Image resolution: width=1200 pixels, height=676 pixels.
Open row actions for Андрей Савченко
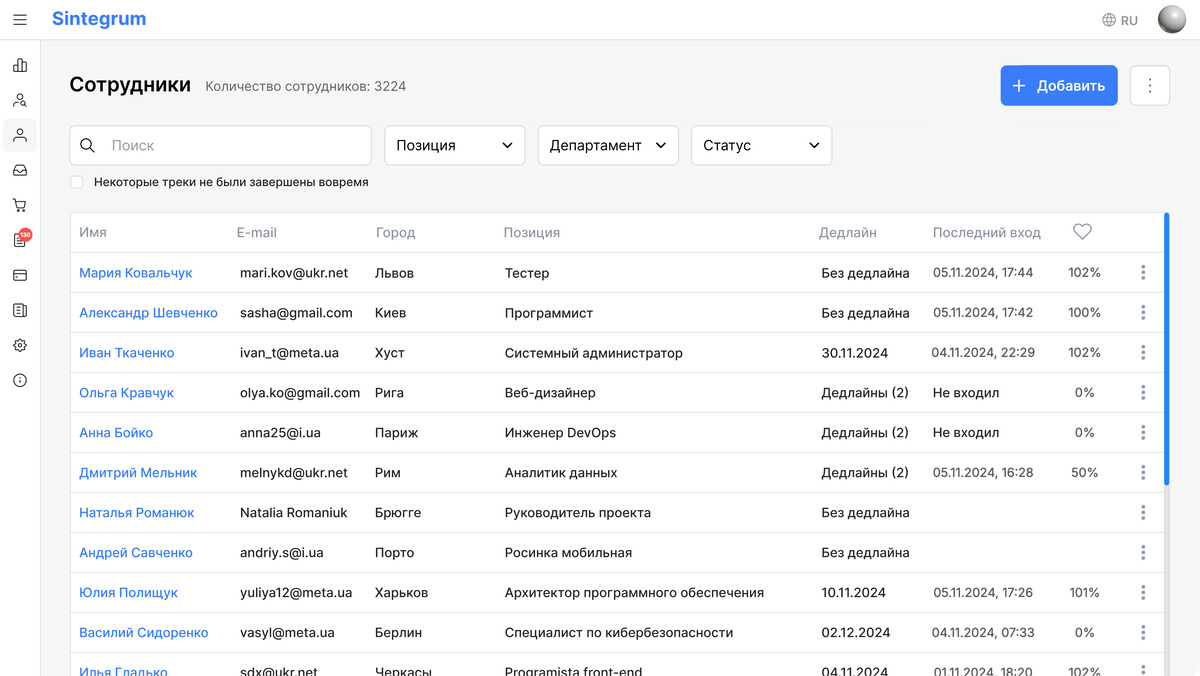point(1143,552)
